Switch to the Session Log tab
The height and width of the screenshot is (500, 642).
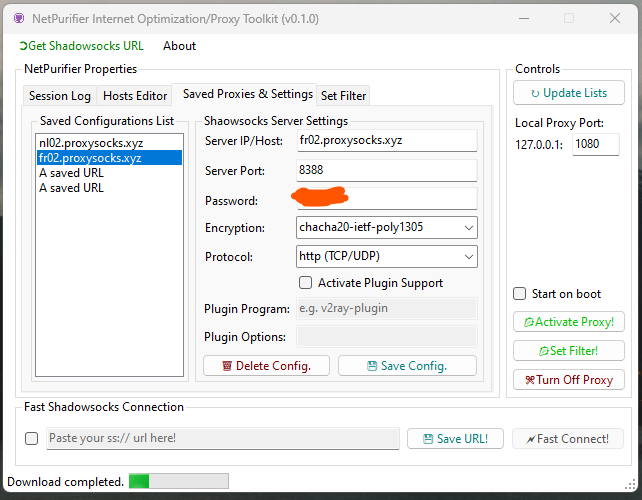[x=60, y=96]
